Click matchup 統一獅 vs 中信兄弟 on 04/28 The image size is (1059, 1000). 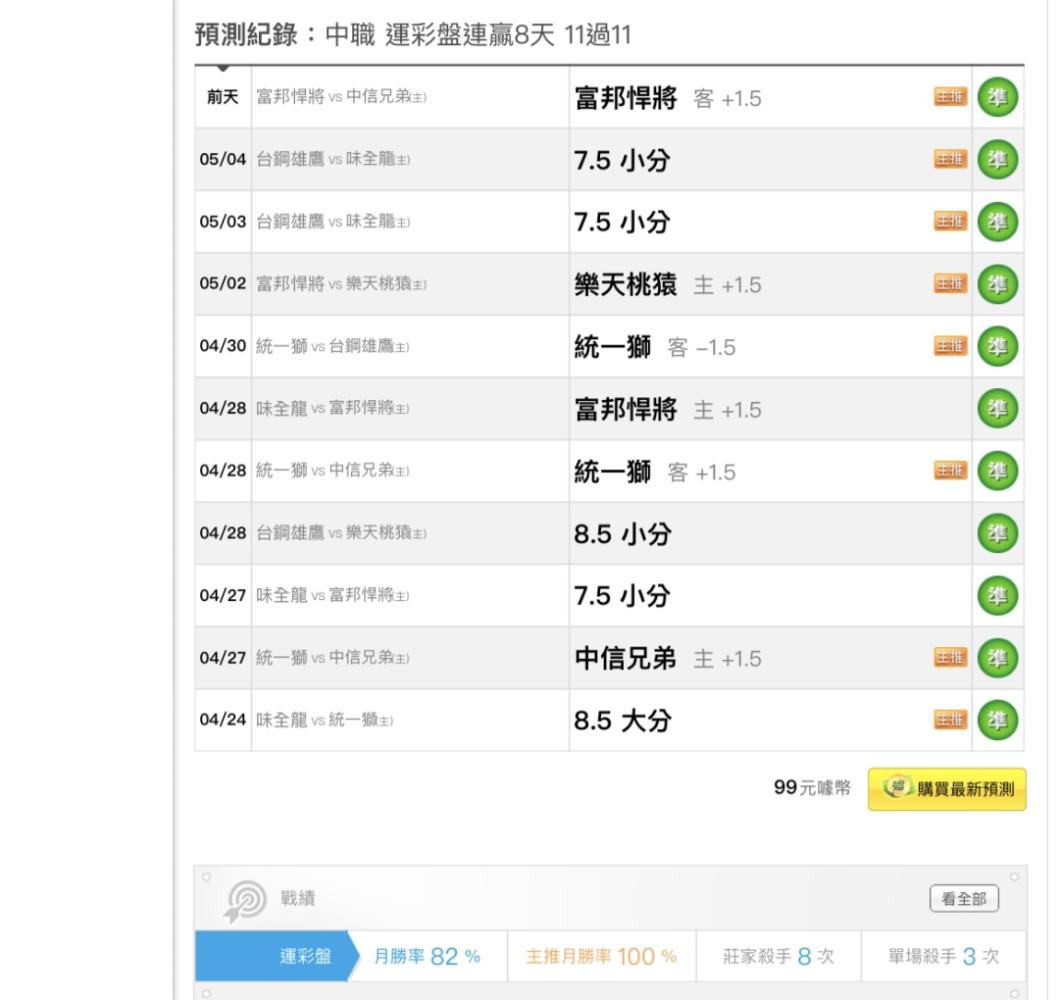tap(333, 471)
